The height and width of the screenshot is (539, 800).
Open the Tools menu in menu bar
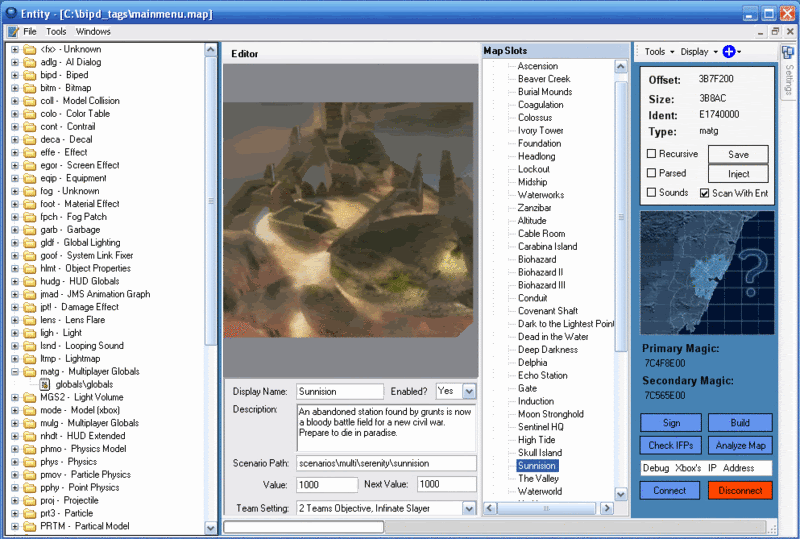coord(56,32)
